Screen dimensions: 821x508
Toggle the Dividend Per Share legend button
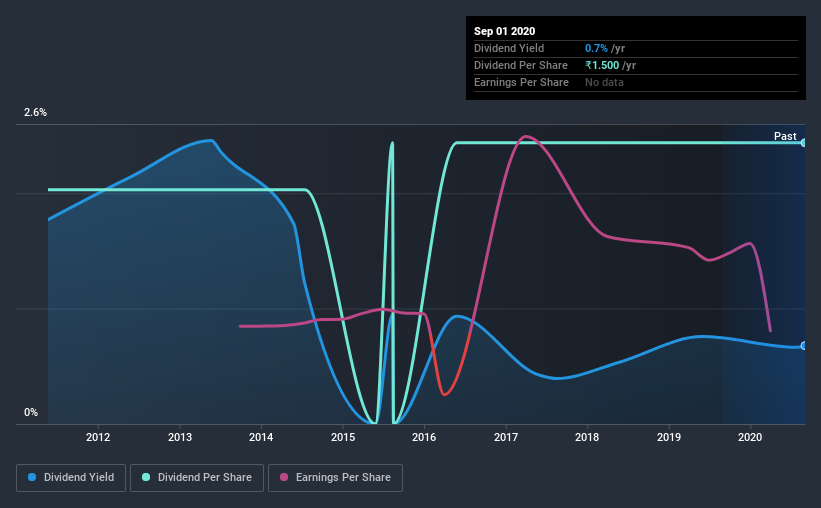pyautogui.click(x=197, y=478)
